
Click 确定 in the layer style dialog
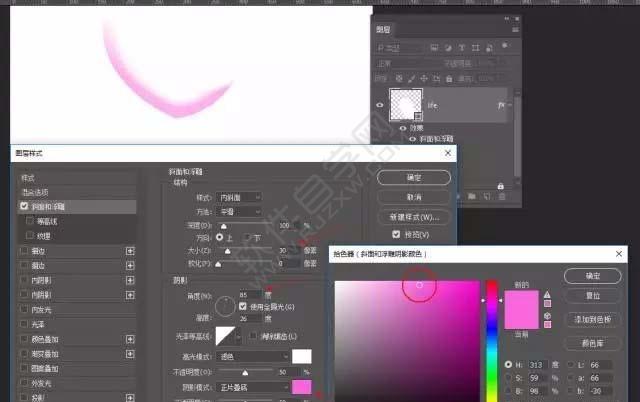pos(413,178)
